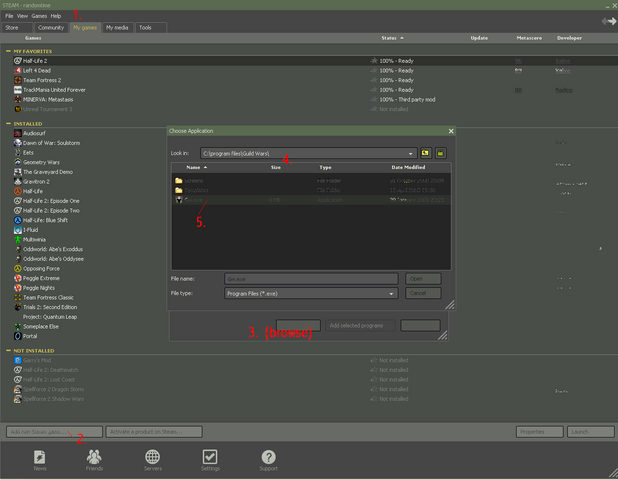Toggle favorite star for Left 4 Dead
Screen dimensions: 618x480
click(374, 71)
